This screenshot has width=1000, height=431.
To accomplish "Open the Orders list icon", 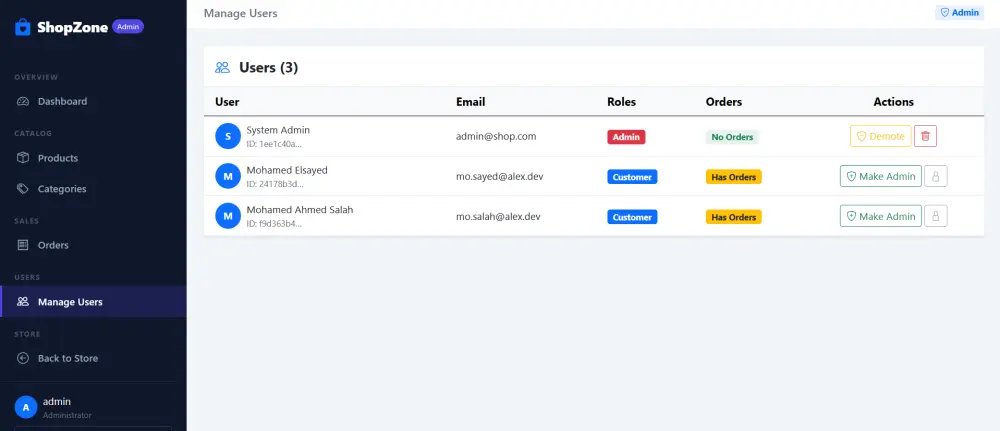I will point(23,245).
